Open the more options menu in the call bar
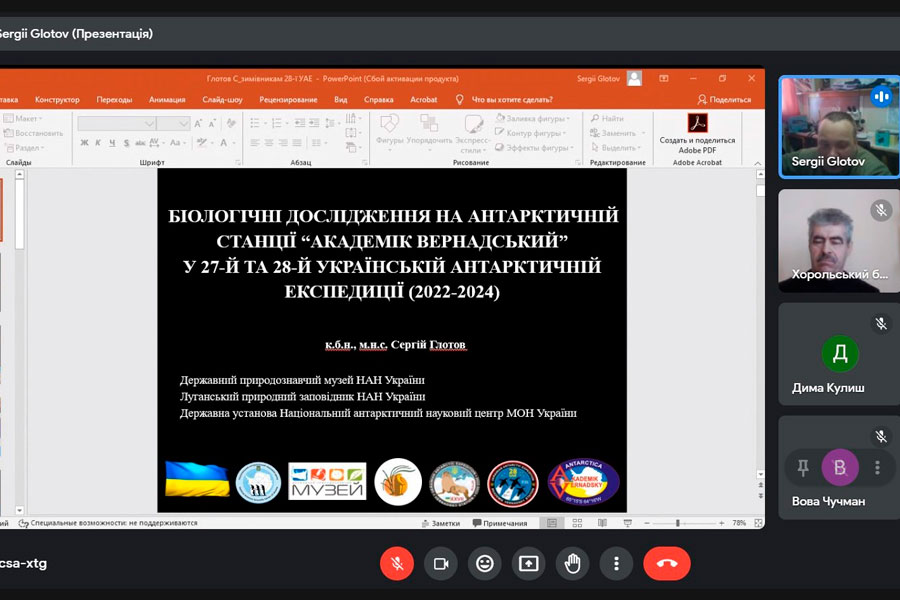This screenshot has height=600, width=900. (616, 563)
